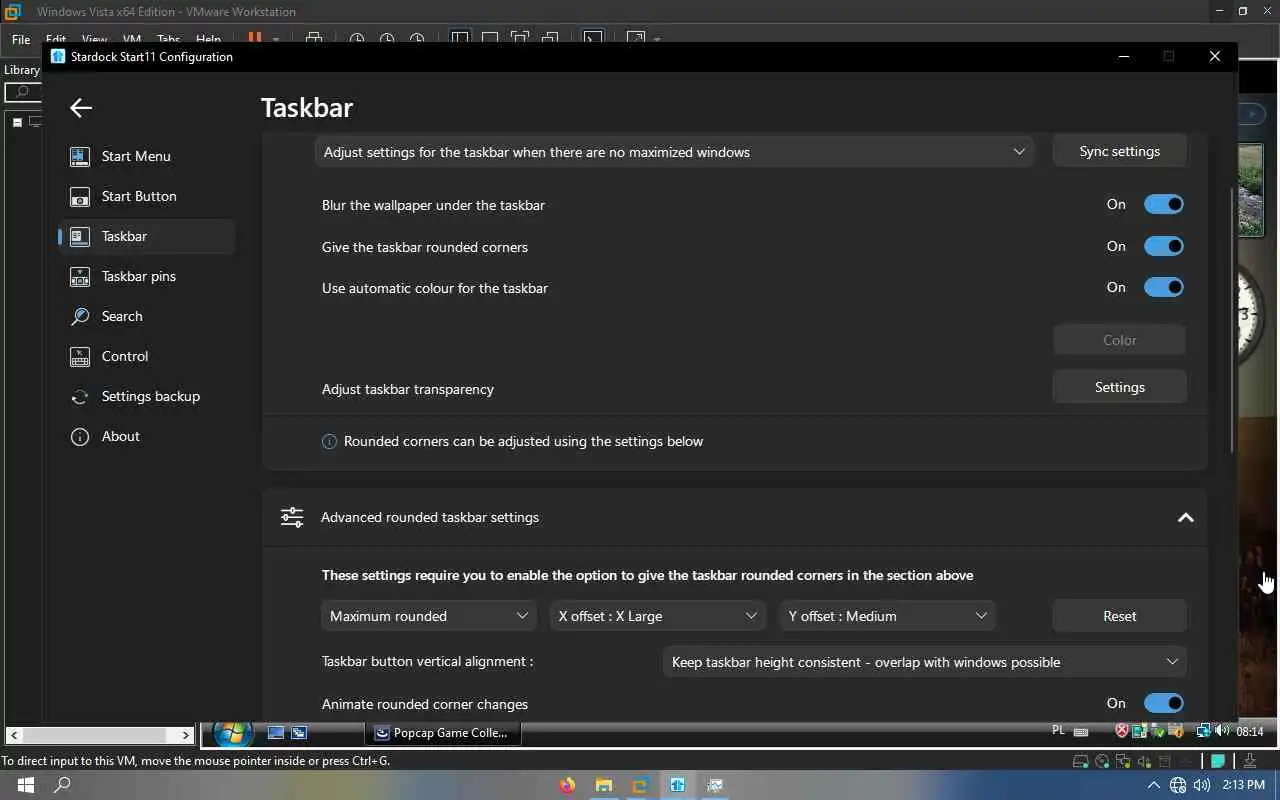Collapse Advanced rounded taskbar settings section
This screenshot has height=800, width=1280.
[1186, 517]
